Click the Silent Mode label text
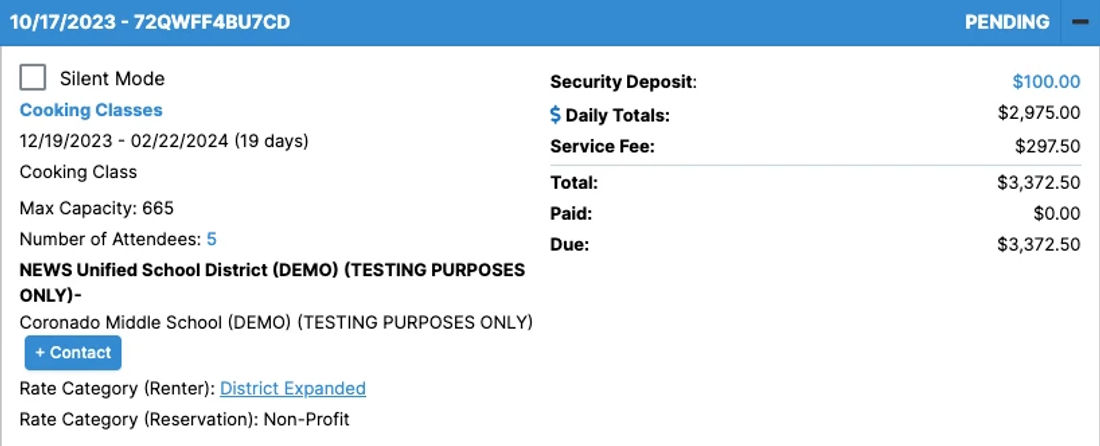1100x446 pixels. click(112, 79)
